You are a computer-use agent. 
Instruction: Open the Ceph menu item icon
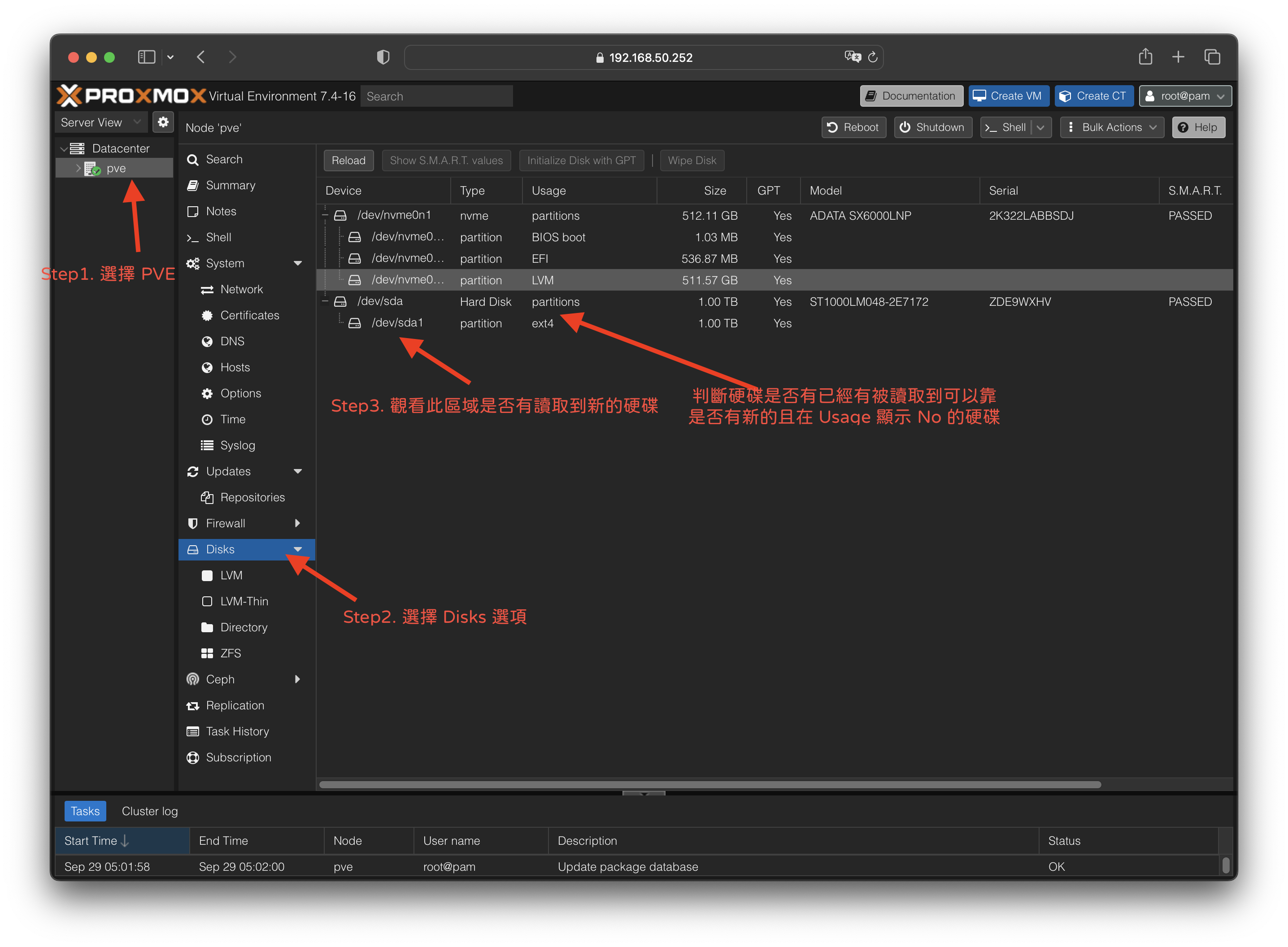(192, 679)
